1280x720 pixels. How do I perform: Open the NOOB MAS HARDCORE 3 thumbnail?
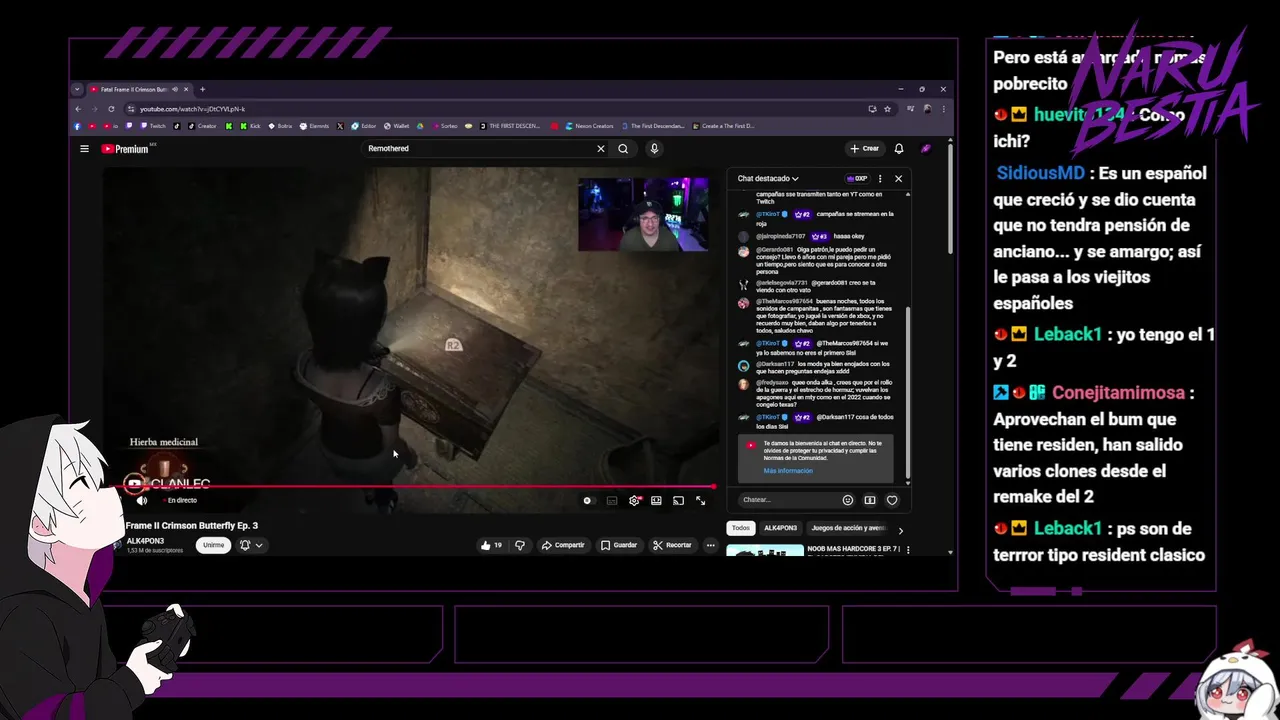765,550
